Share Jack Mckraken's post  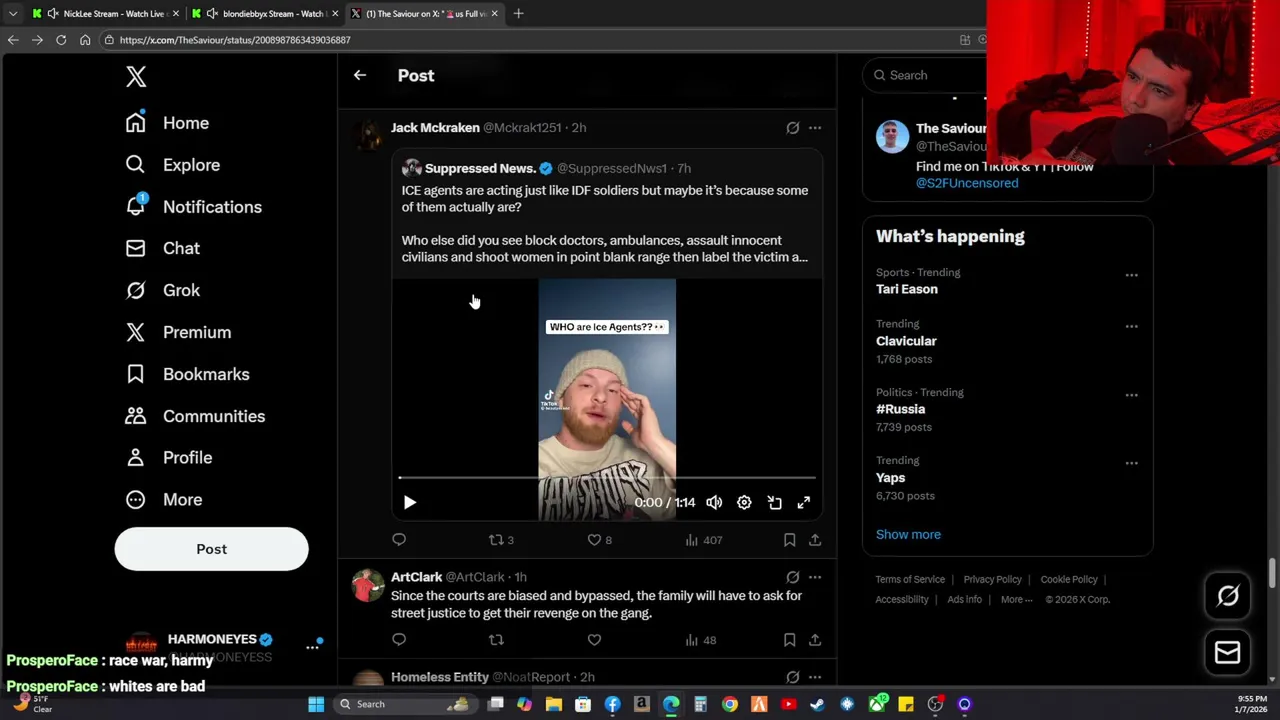click(x=815, y=540)
